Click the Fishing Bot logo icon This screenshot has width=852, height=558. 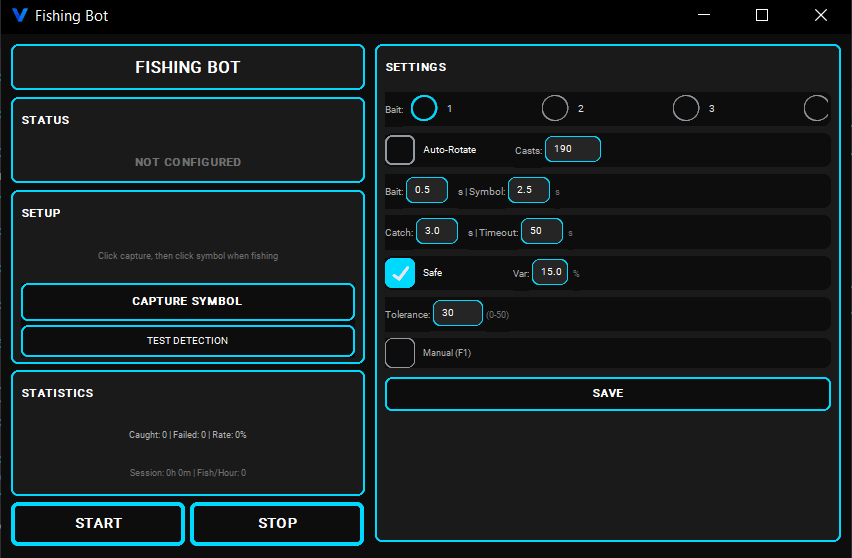[19, 16]
